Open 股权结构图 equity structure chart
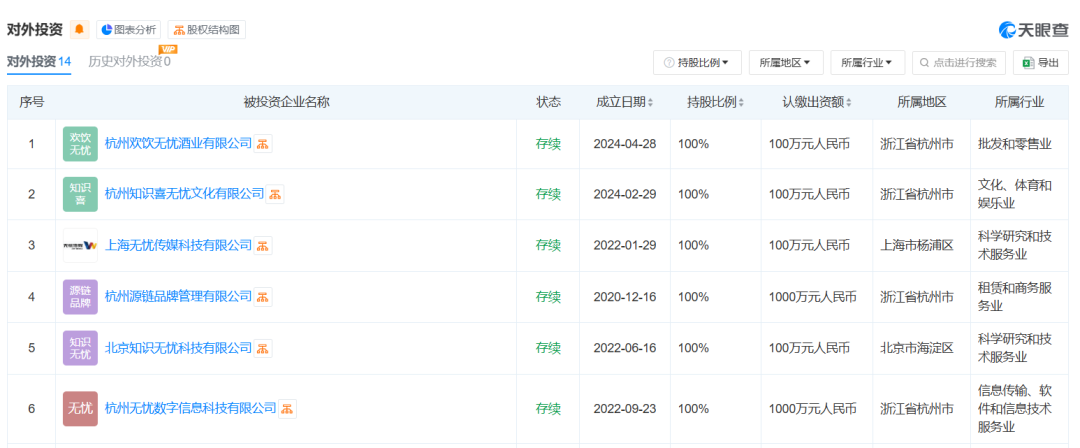 [206, 30]
